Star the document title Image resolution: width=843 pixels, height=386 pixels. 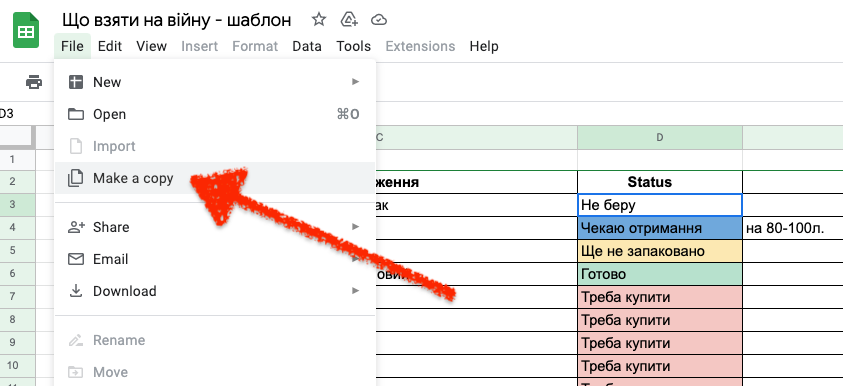pyautogui.click(x=319, y=20)
